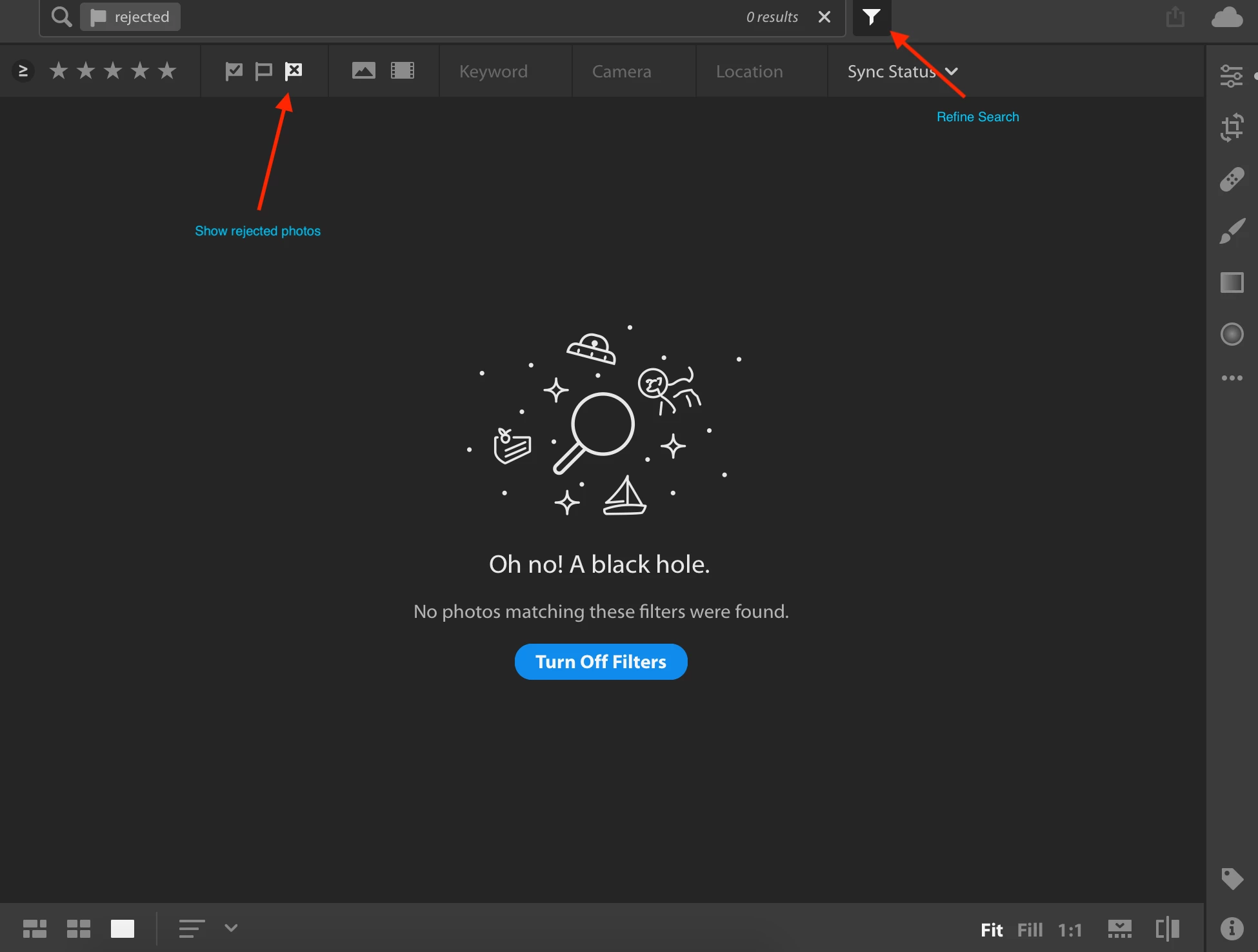Screen dimensions: 1258x952
Task: Select the Crop and Rotate tool
Action: coord(1231,127)
